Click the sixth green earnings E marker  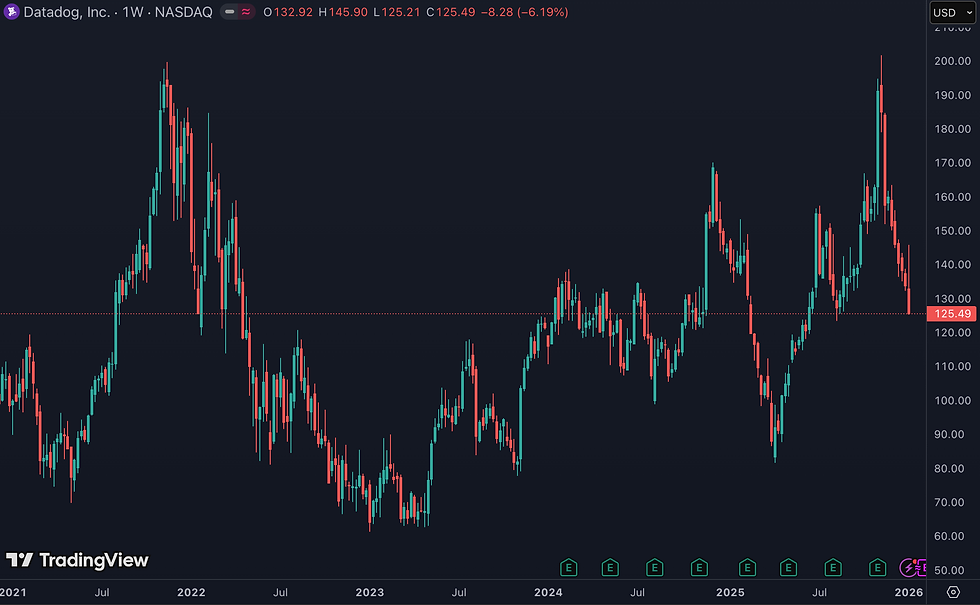(x=788, y=568)
